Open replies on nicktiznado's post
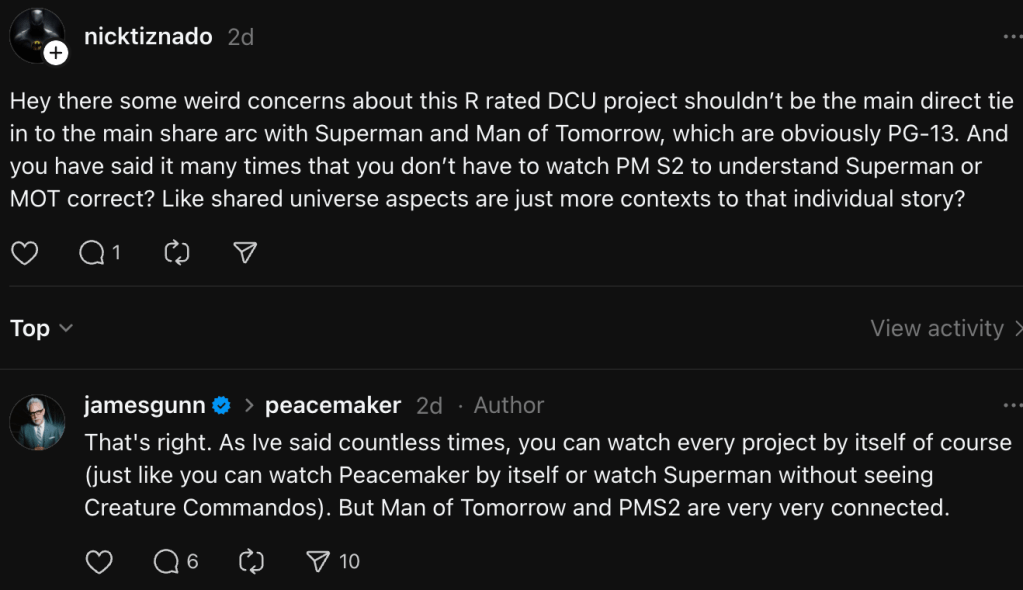Viewport: 1023px width, 590px height. pos(92,253)
